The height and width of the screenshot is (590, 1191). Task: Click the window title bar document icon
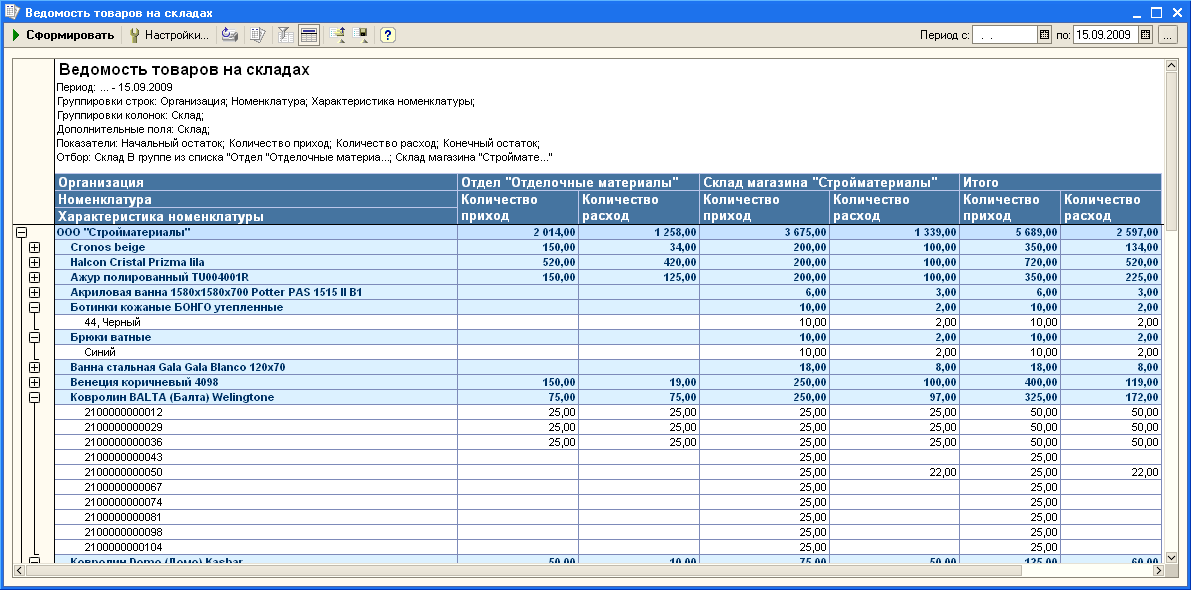12,12
